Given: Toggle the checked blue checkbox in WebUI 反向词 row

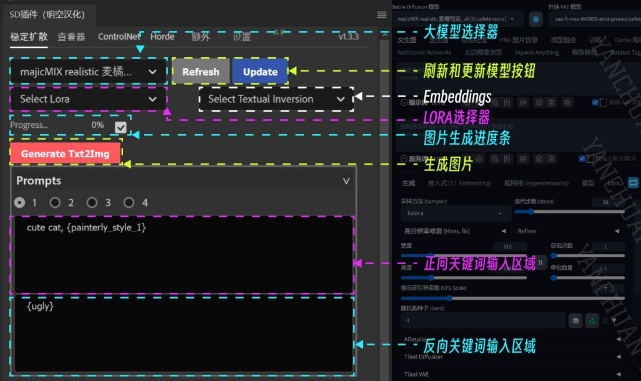Looking at the screenshot, I should click(582, 159).
